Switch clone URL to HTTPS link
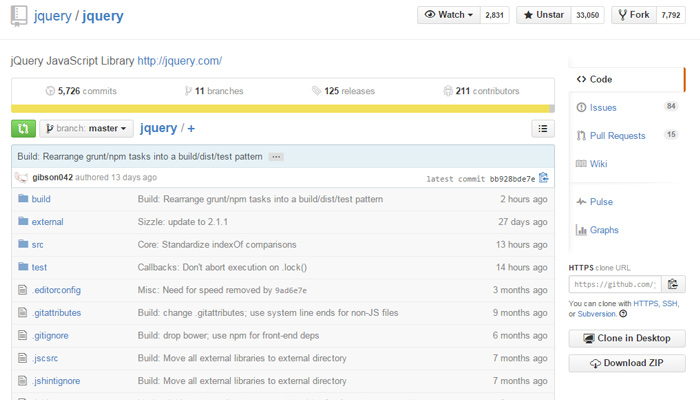 point(646,304)
